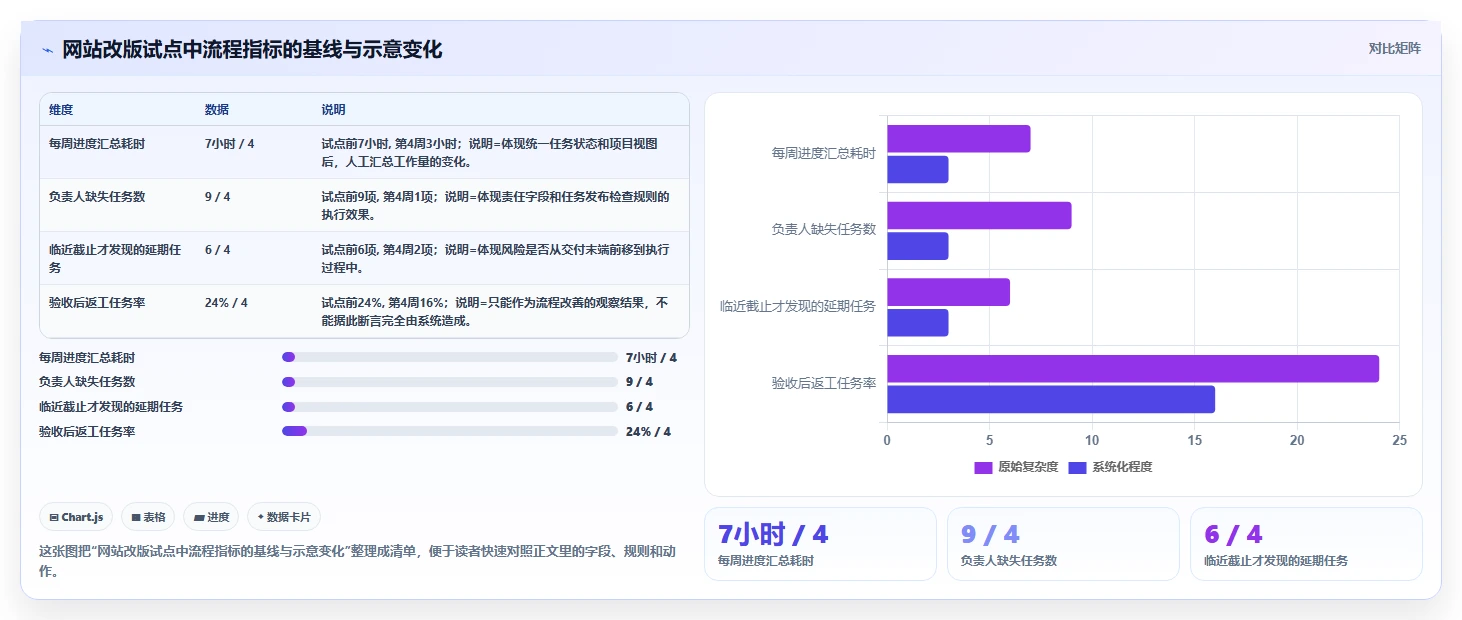Click the purple chart bar for 临近截止才发现的延期任务
Image resolution: width=1462 pixels, height=620 pixels.
(948, 292)
